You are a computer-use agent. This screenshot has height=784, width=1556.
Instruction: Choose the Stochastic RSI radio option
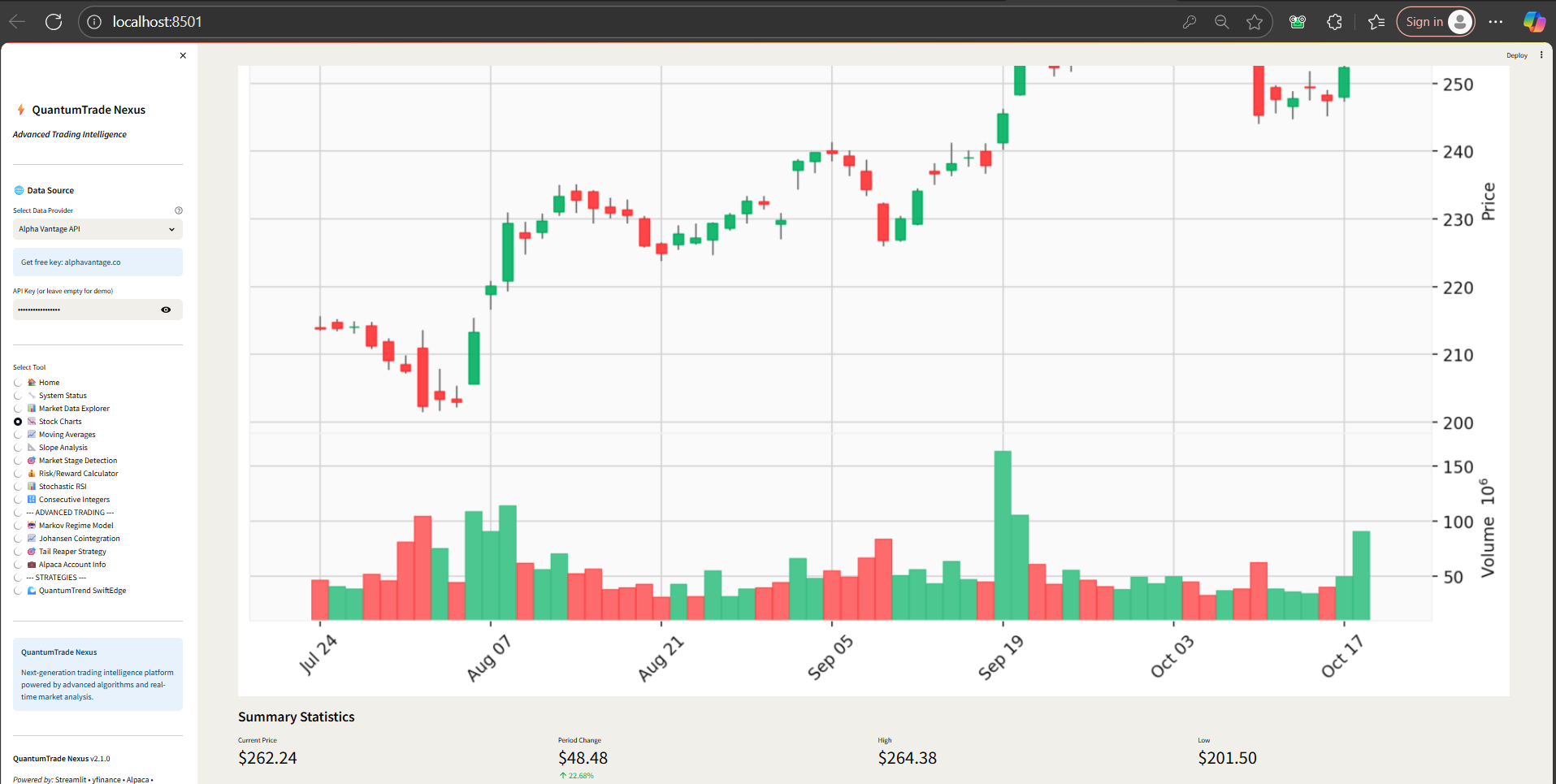[x=18, y=487]
